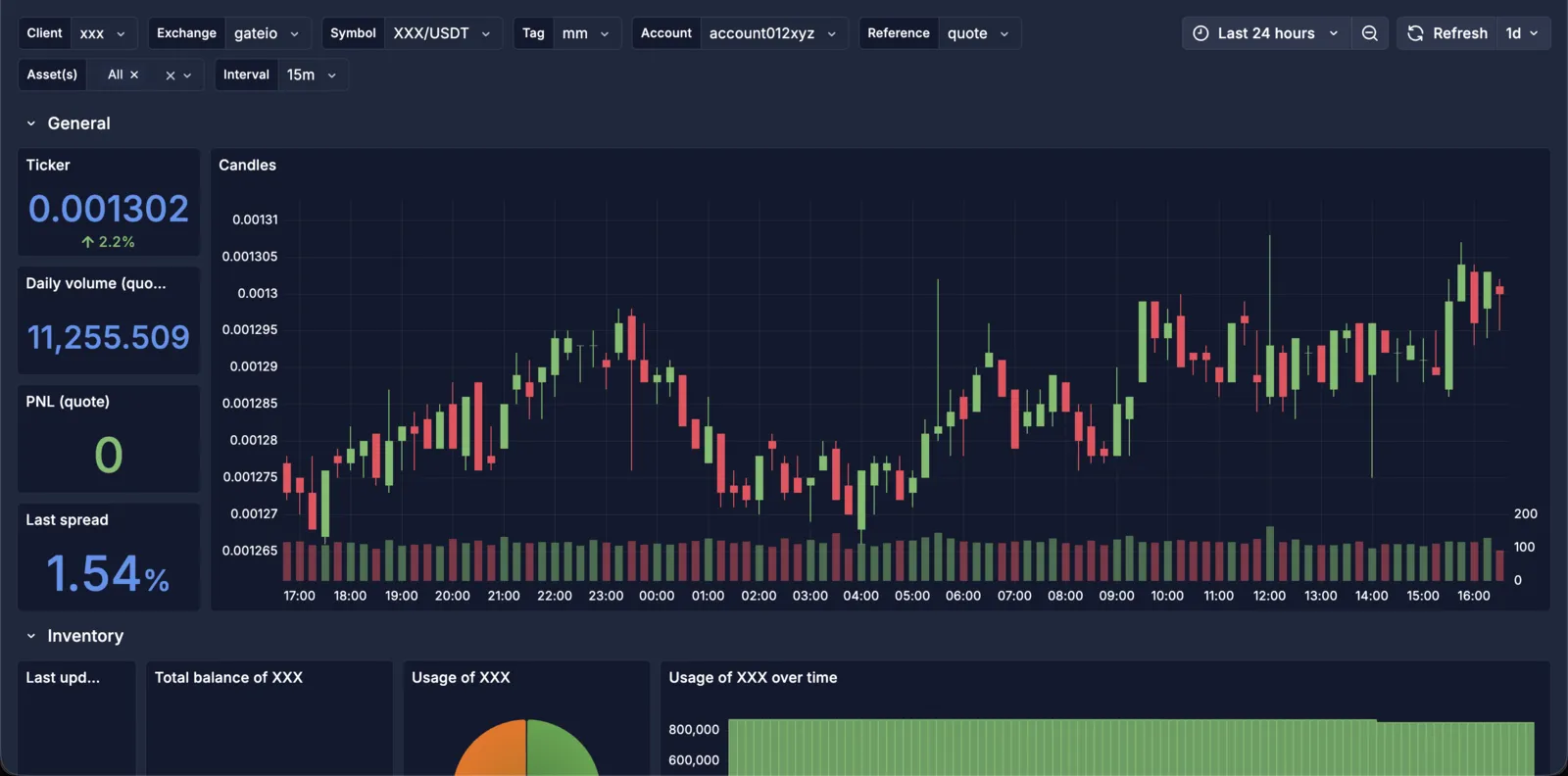Image resolution: width=1568 pixels, height=776 pixels.
Task: Open the Client xxx dropdown
Action: point(103,33)
